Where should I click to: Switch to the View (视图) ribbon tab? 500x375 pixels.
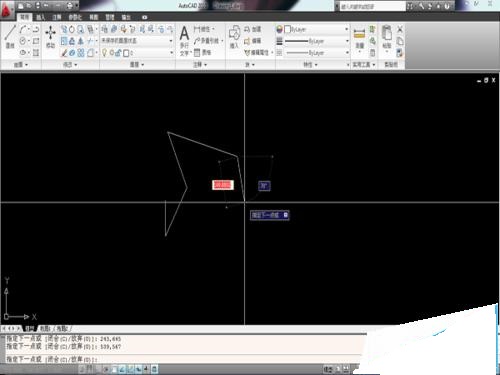point(94,17)
